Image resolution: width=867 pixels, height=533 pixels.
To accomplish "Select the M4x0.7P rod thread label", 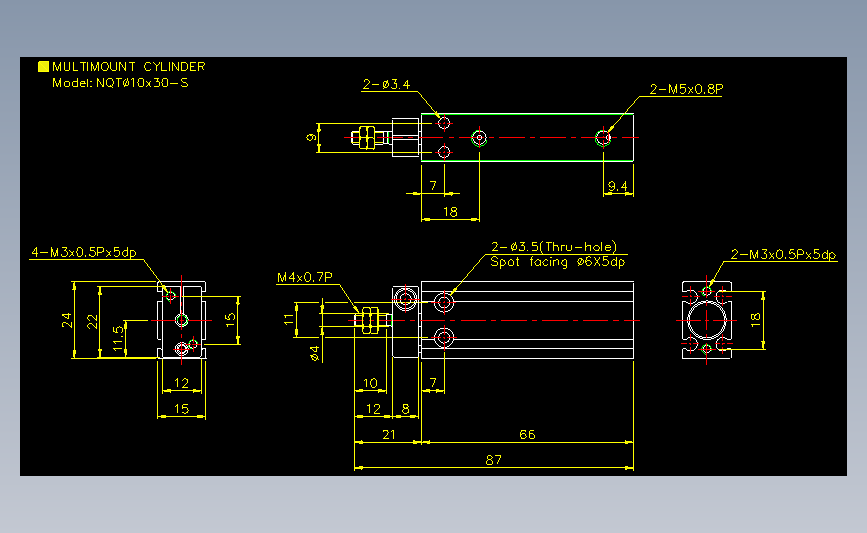I will (x=305, y=277).
